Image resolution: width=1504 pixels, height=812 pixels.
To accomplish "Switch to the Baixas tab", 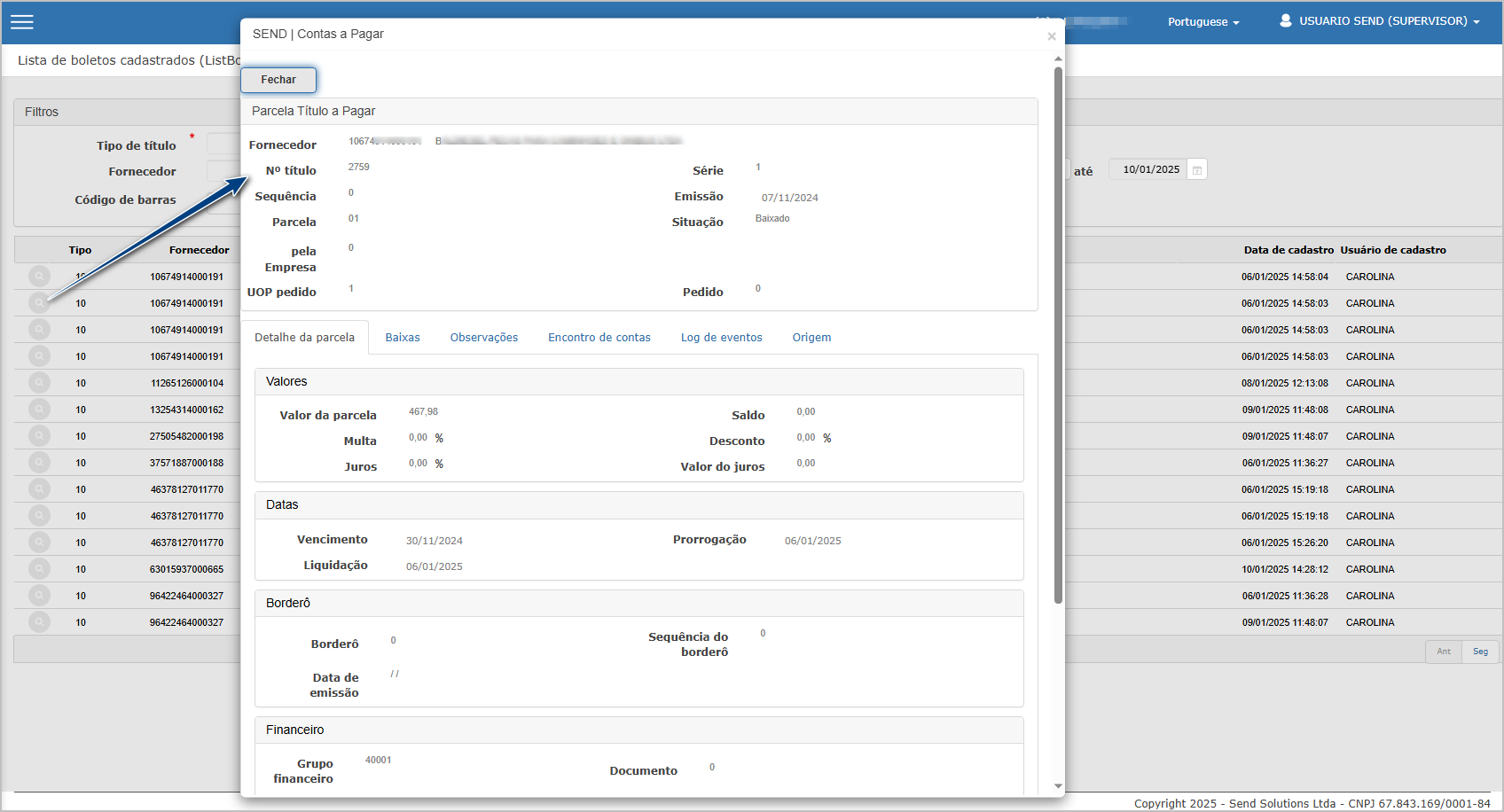I will [403, 338].
